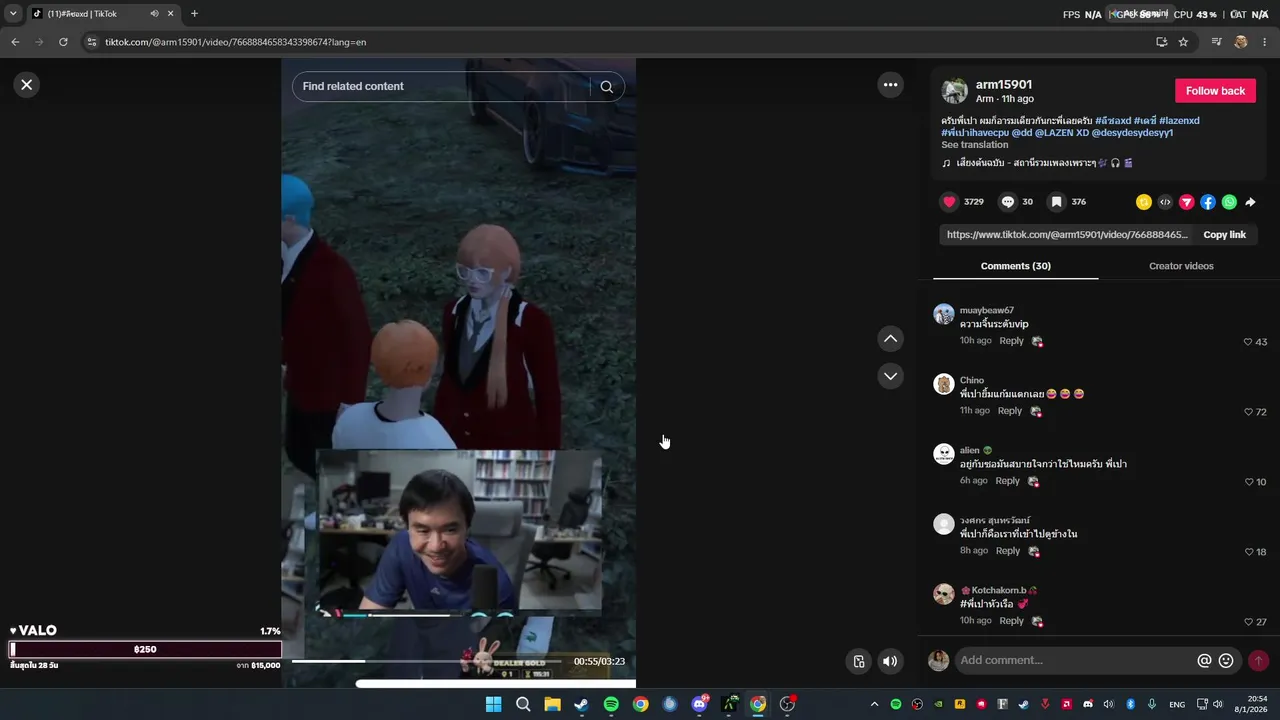Send to friends with red paper-plane icon
The width and height of the screenshot is (1280, 720).
(1186, 202)
